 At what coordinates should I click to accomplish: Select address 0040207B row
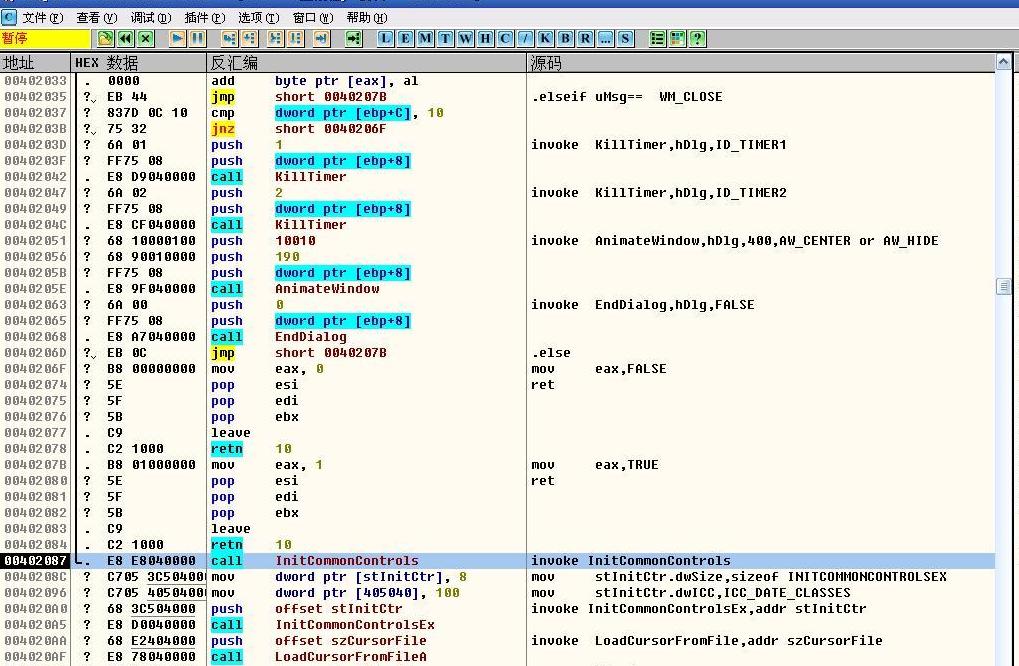[x=497, y=465]
